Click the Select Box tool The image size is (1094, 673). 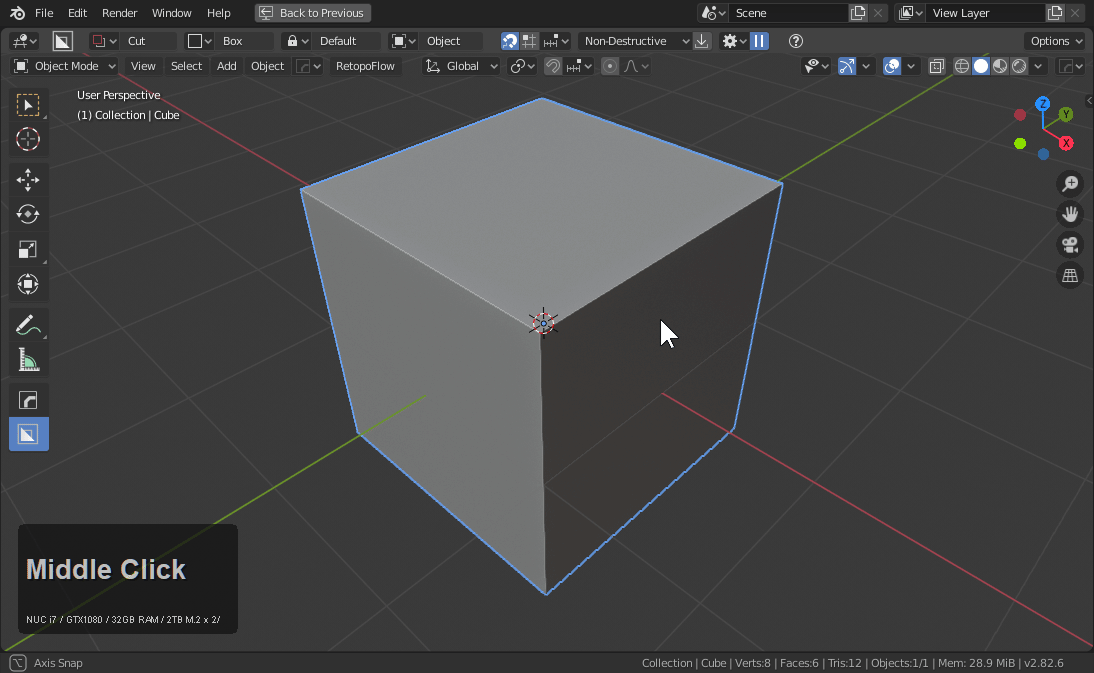pos(28,105)
